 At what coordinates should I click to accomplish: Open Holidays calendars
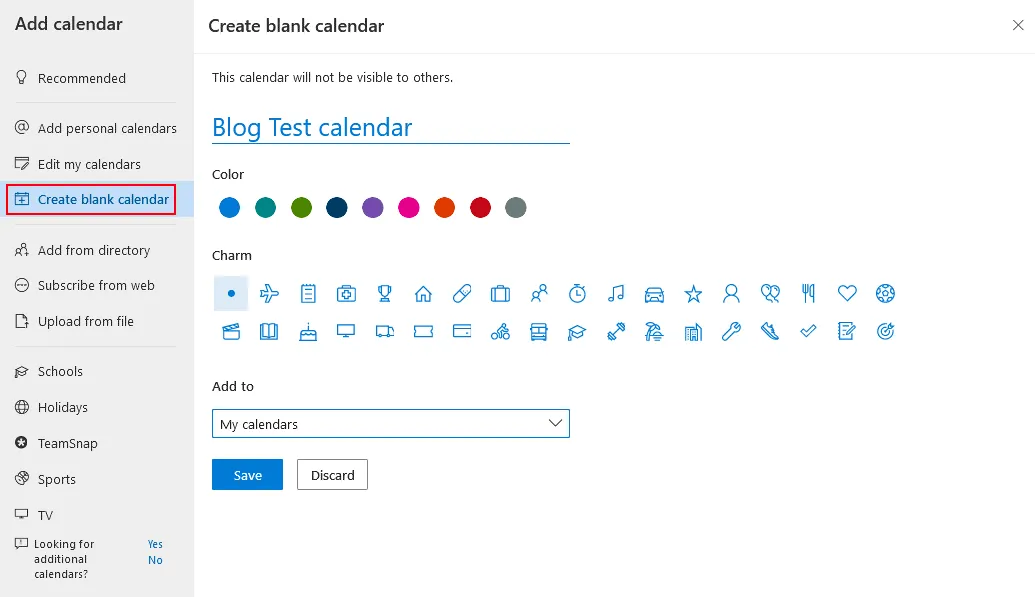click(63, 407)
